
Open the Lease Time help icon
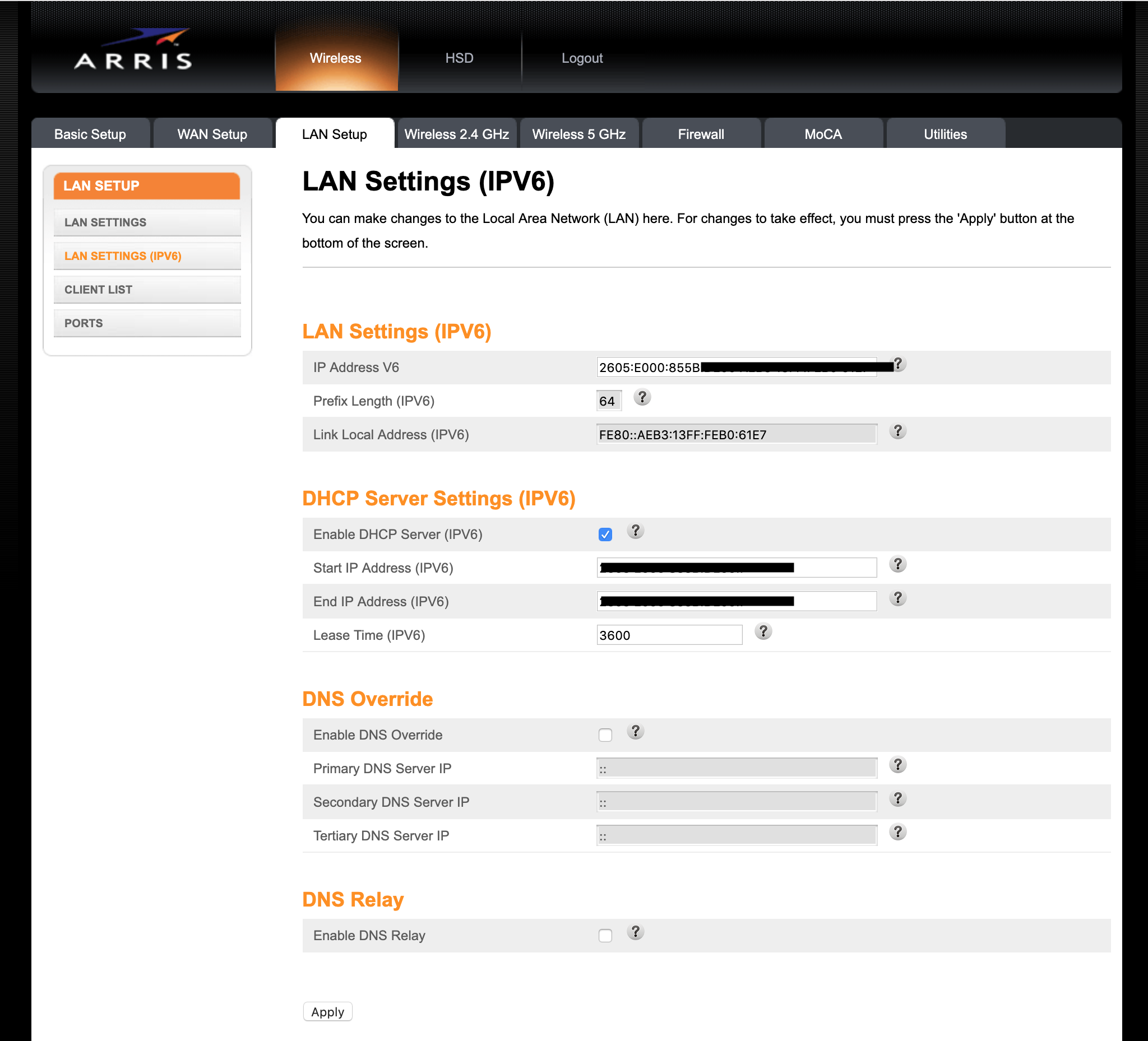click(763, 631)
